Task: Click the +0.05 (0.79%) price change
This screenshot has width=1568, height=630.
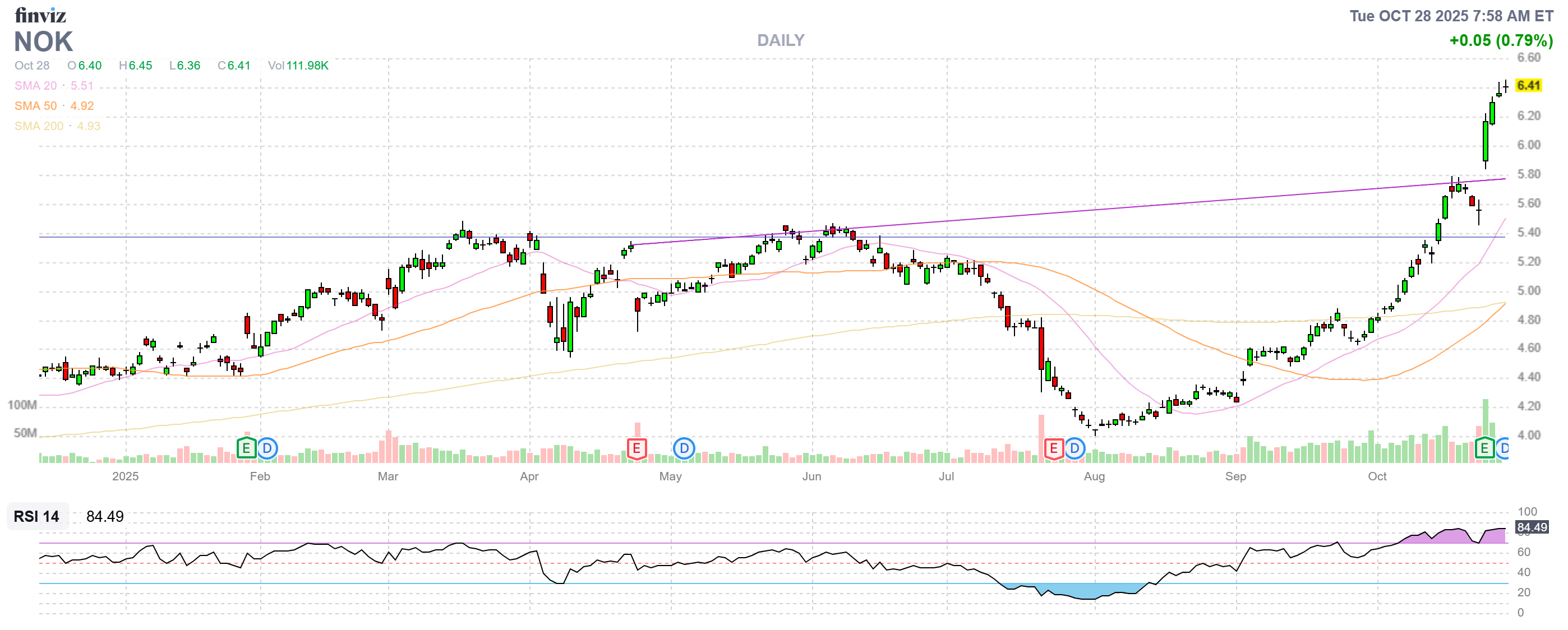Action: [1501, 41]
